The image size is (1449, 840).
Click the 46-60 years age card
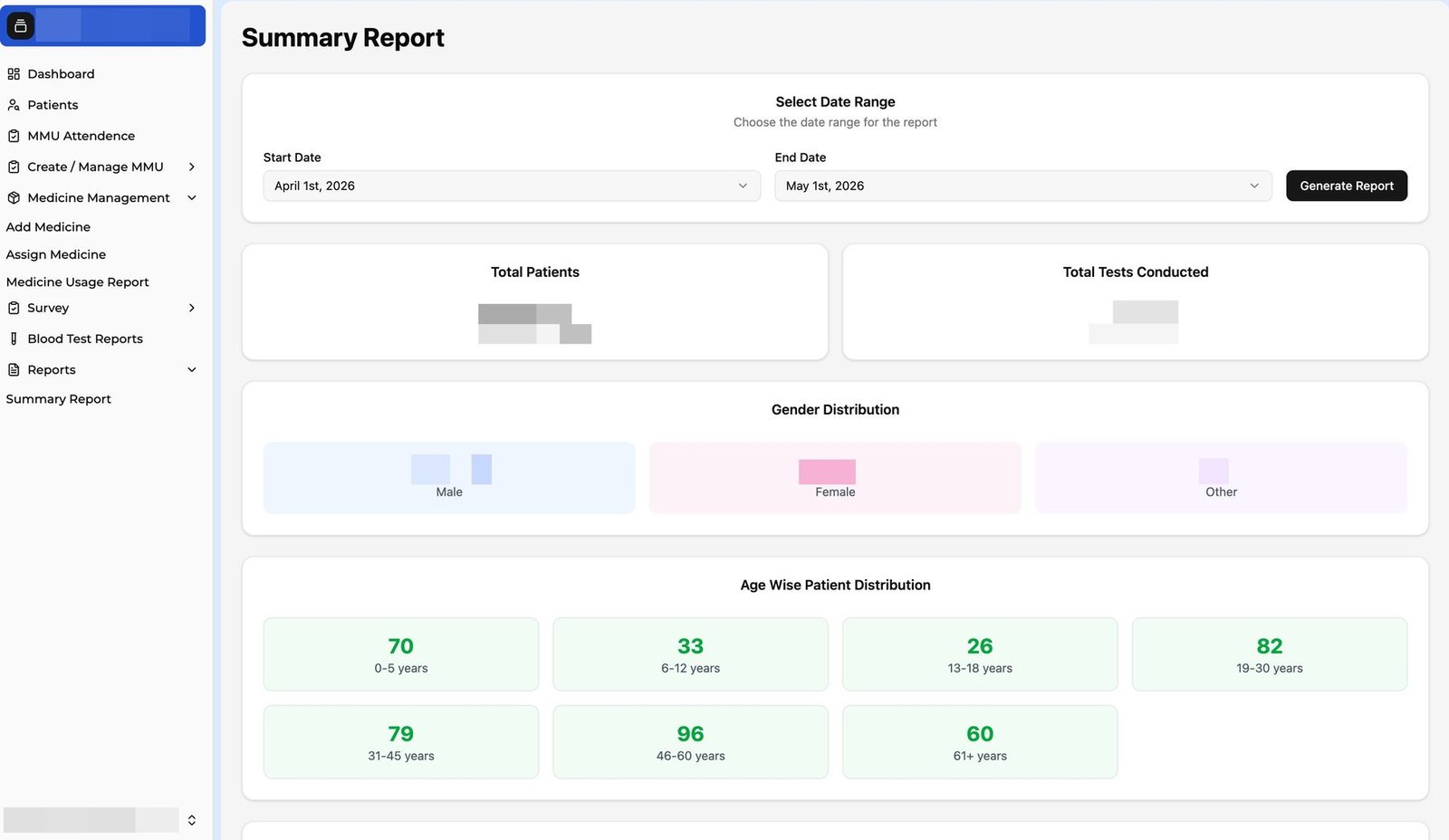(x=691, y=742)
